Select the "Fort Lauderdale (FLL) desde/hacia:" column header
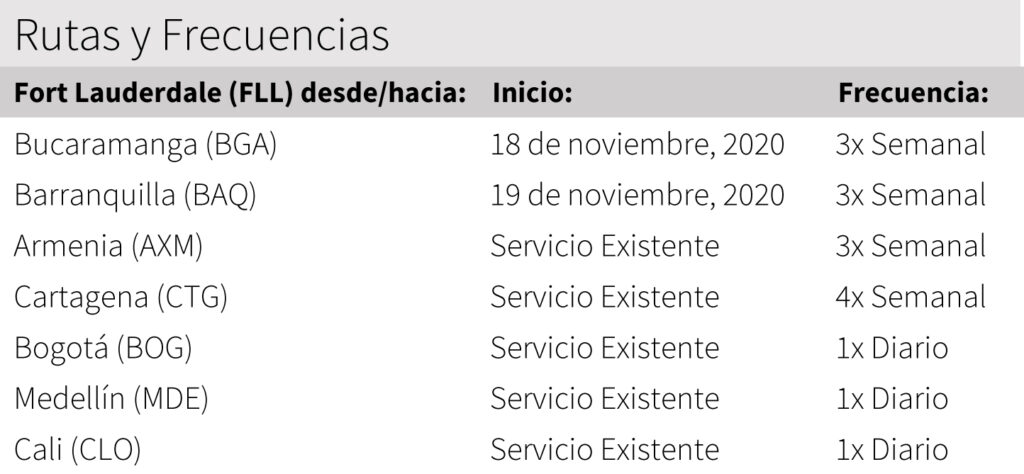Screen dimensions: 1024x474 click(241, 93)
